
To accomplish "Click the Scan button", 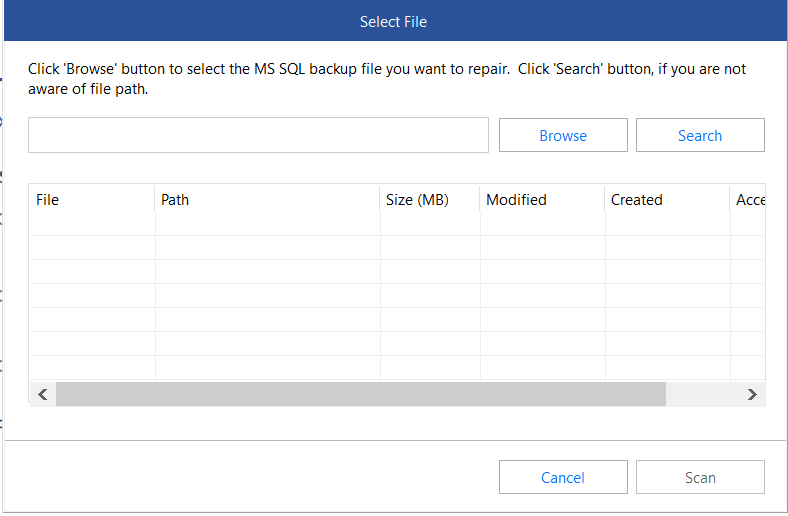I will click(x=700, y=477).
